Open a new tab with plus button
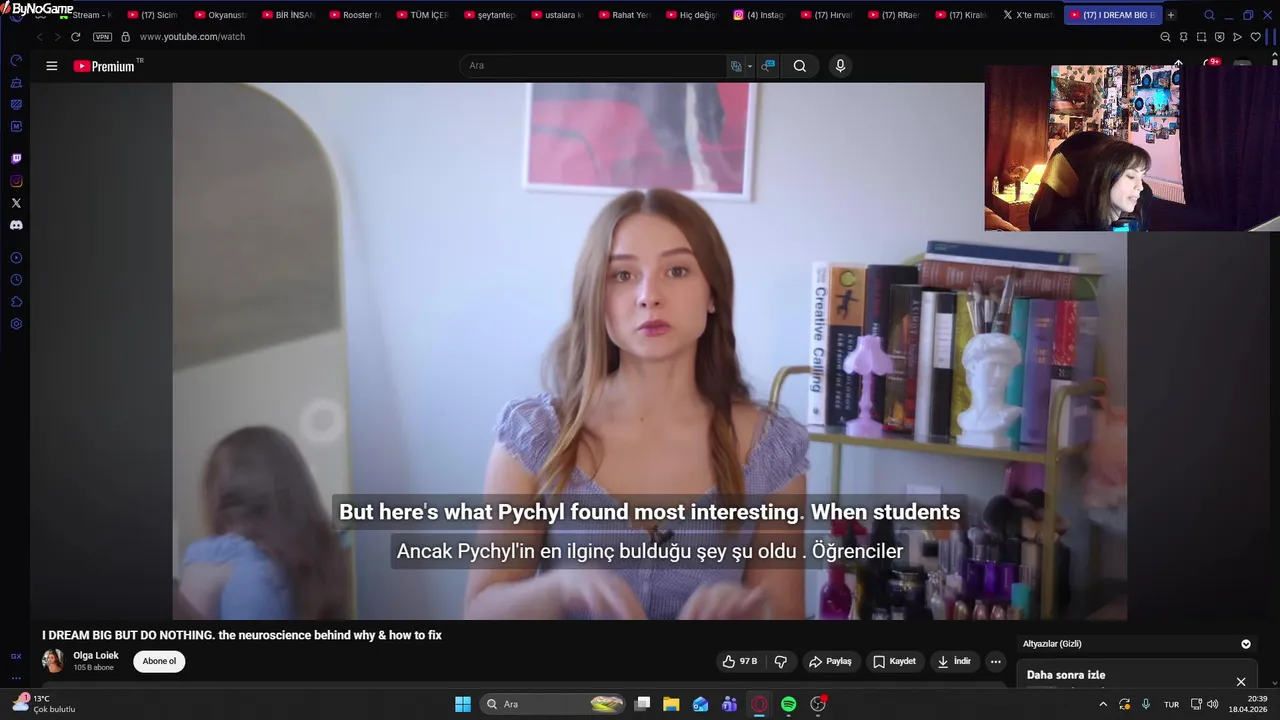The height and width of the screenshot is (720, 1280). (x=1171, y=15)
